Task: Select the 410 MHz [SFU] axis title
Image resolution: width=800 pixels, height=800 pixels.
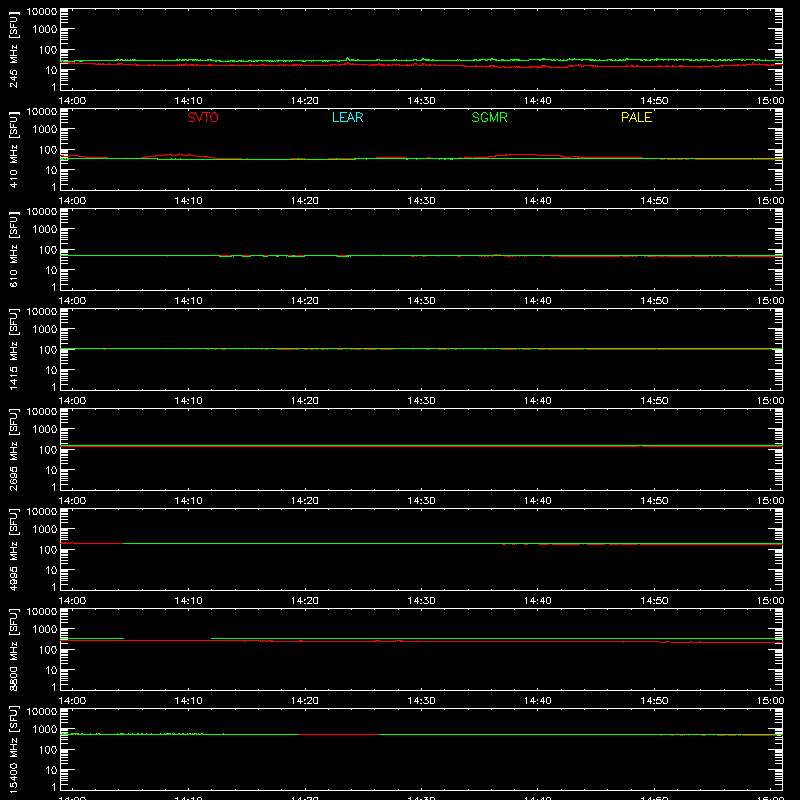Action: [x=14, y=149]
